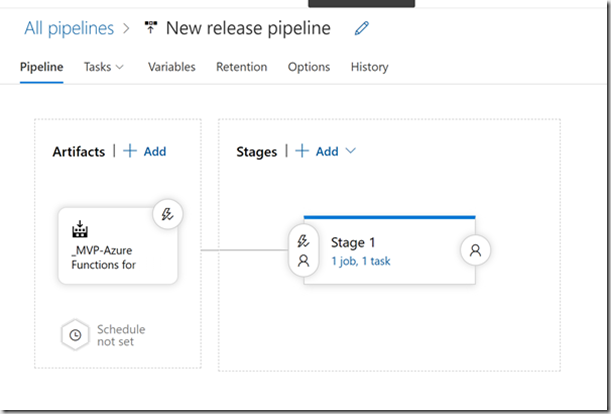Open the Options tab
This screenshot has width=611, height=414.
[309, 67]
